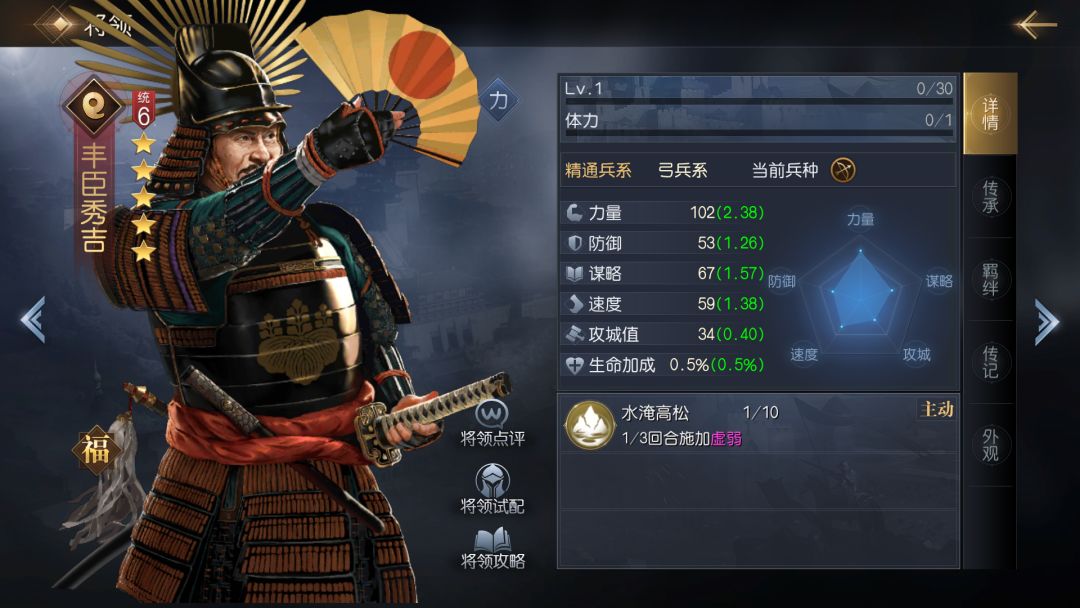The image size is (1080, 608).
Task: Open 将领攻略 book icon
Action: coord(492,540)
